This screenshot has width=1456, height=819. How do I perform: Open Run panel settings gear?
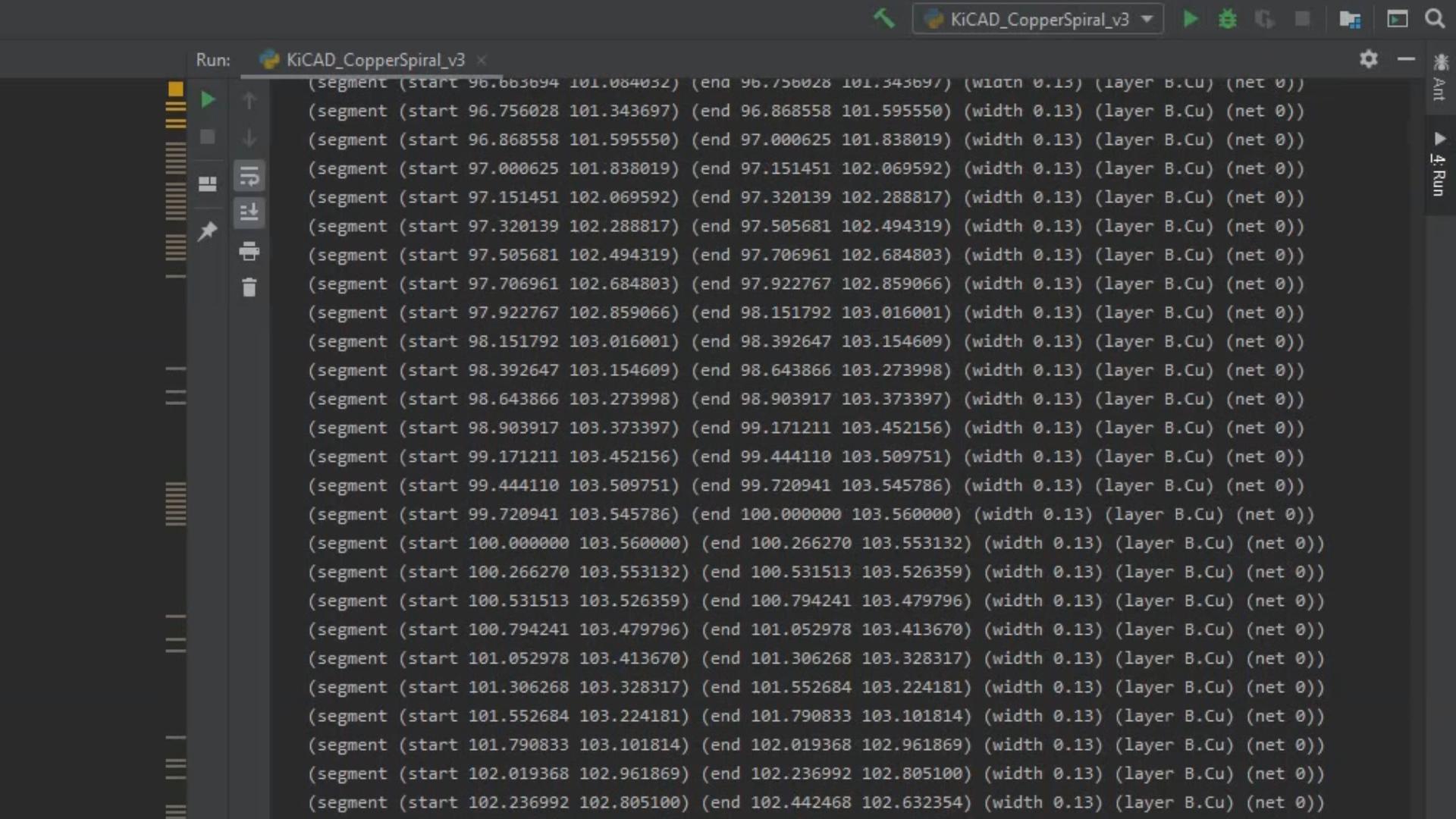point(1368,58)
